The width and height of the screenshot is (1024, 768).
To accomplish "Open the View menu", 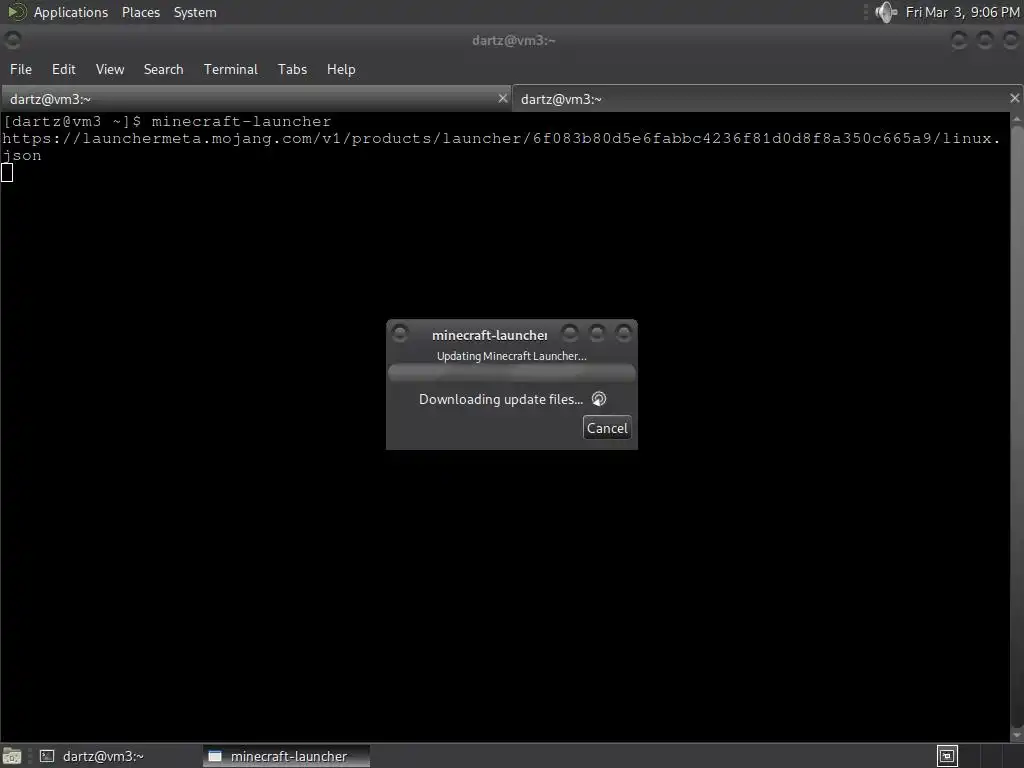I will pos(110,69).
